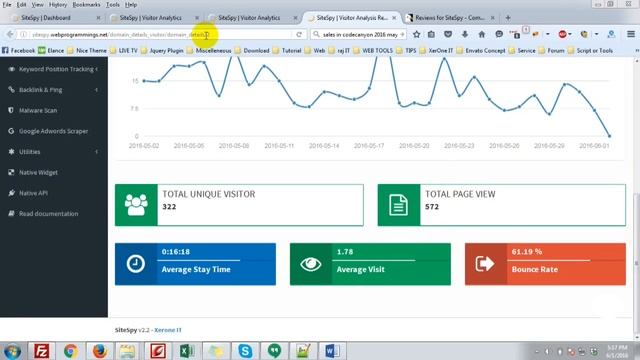This screenshot has height=360, width=640.
Task: Open the Jquery Plugin bookmark folder
Action: (162, 51)
